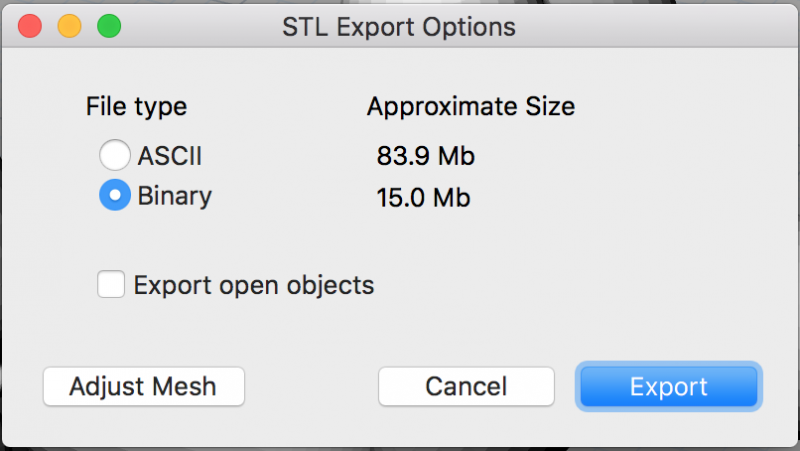Cancel the STL export dialog
800x451 pixels.
pos(466,387)
